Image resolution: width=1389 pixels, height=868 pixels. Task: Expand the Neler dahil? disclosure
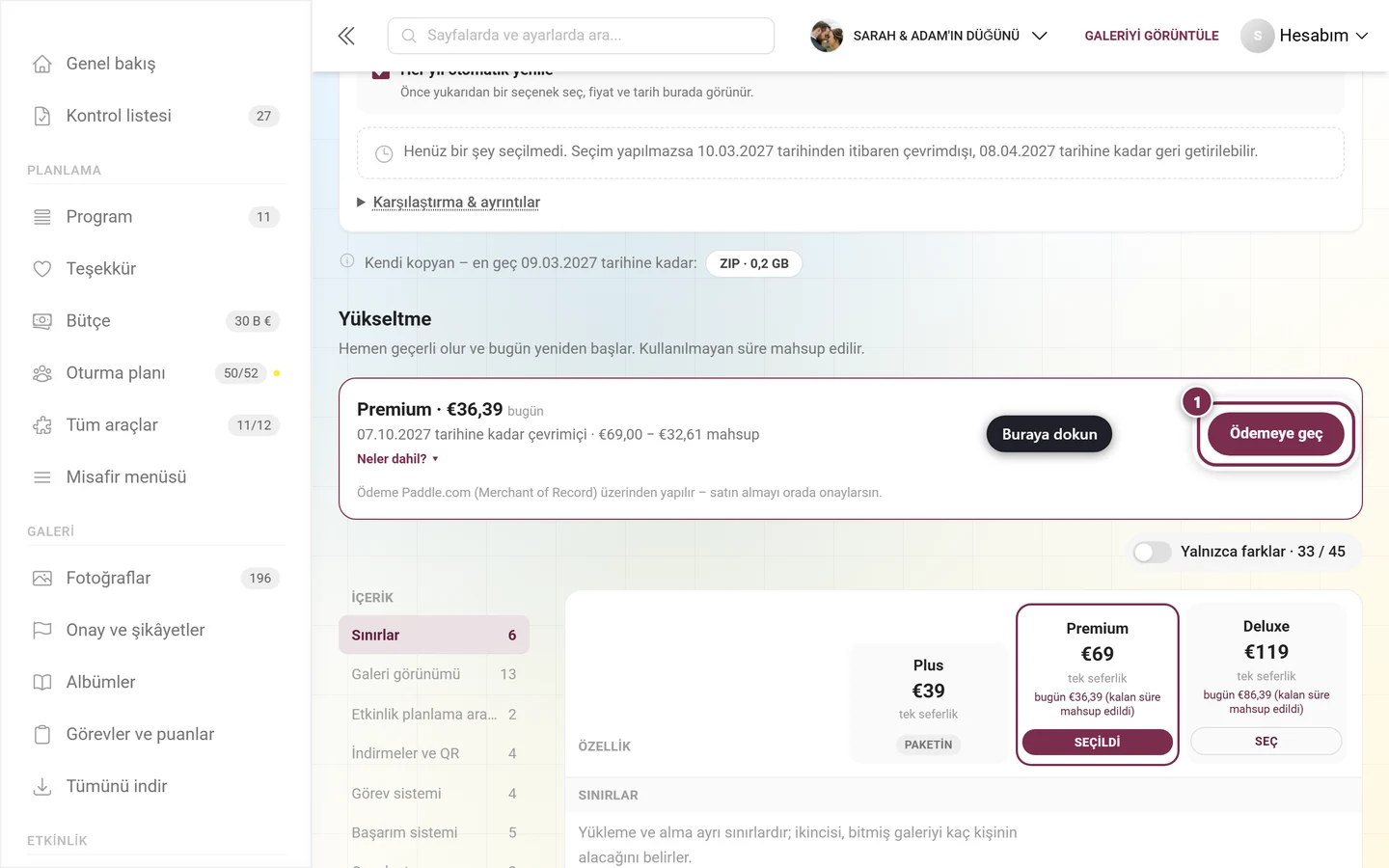[397, 459]
